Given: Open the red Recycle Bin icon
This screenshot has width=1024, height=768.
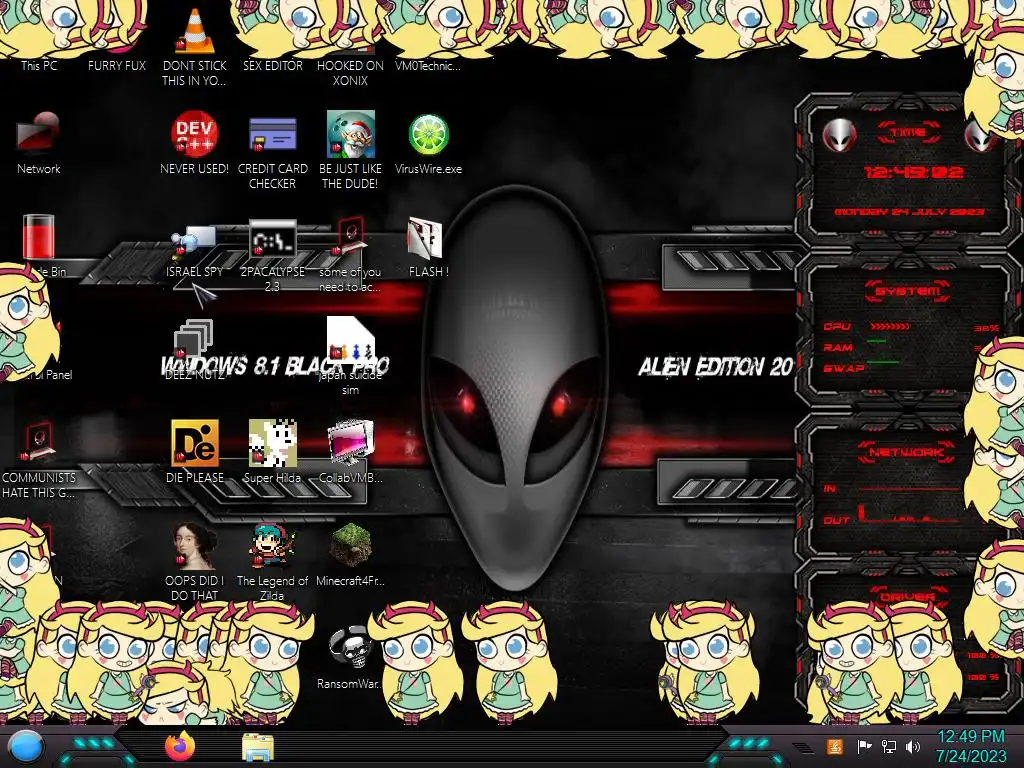Looking at the screenshot, I should pyautogui.click(x=39, y=236).
